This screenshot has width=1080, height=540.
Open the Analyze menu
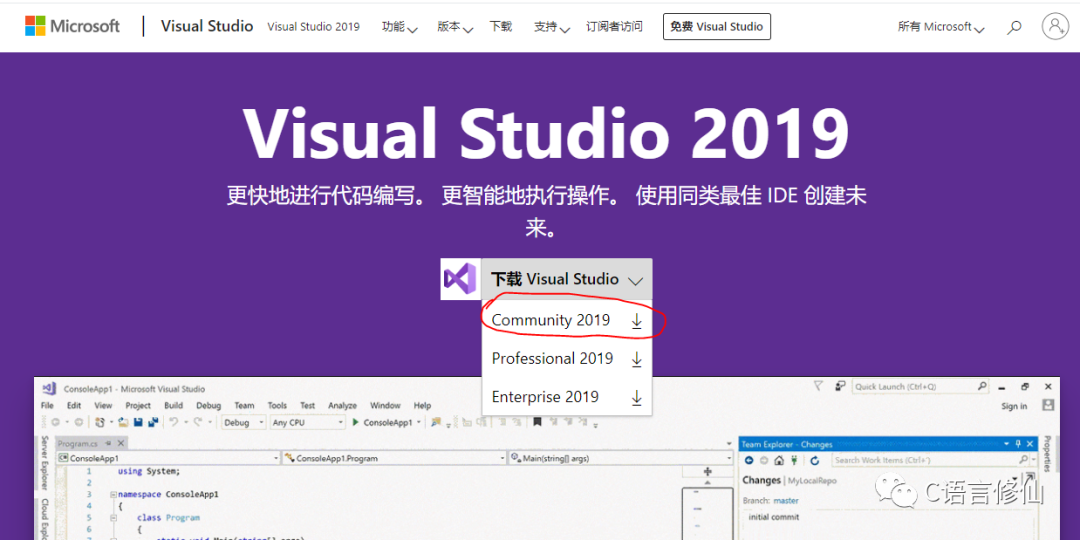click(342, 406)
